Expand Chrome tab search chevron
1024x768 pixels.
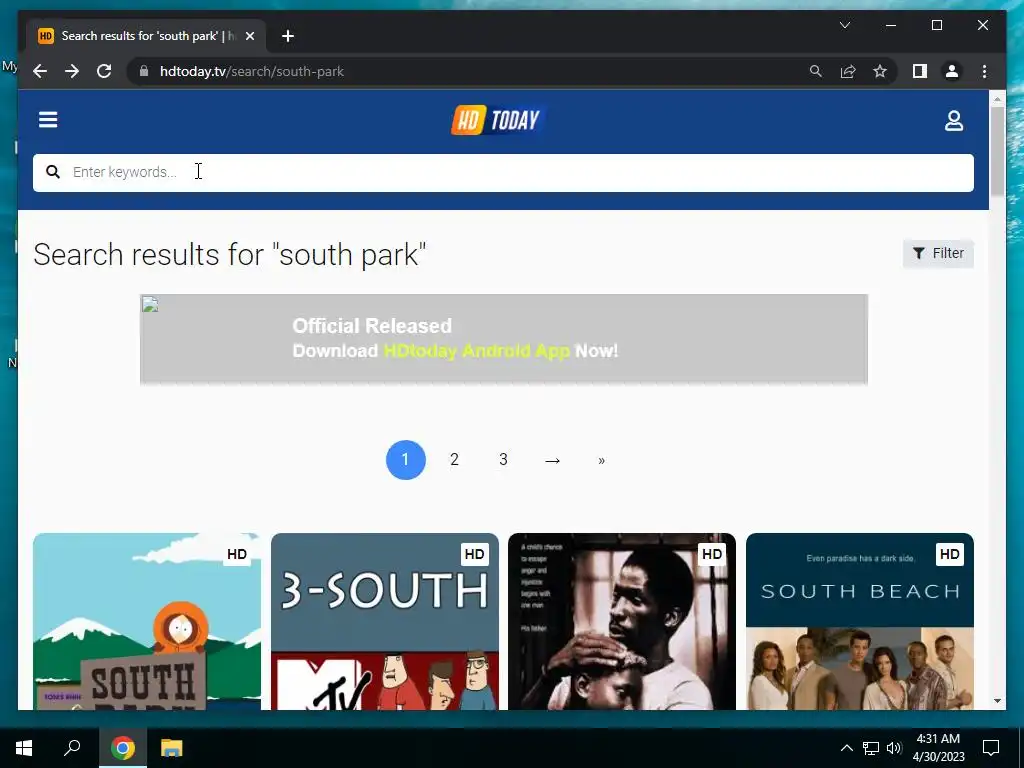point(844,25)
